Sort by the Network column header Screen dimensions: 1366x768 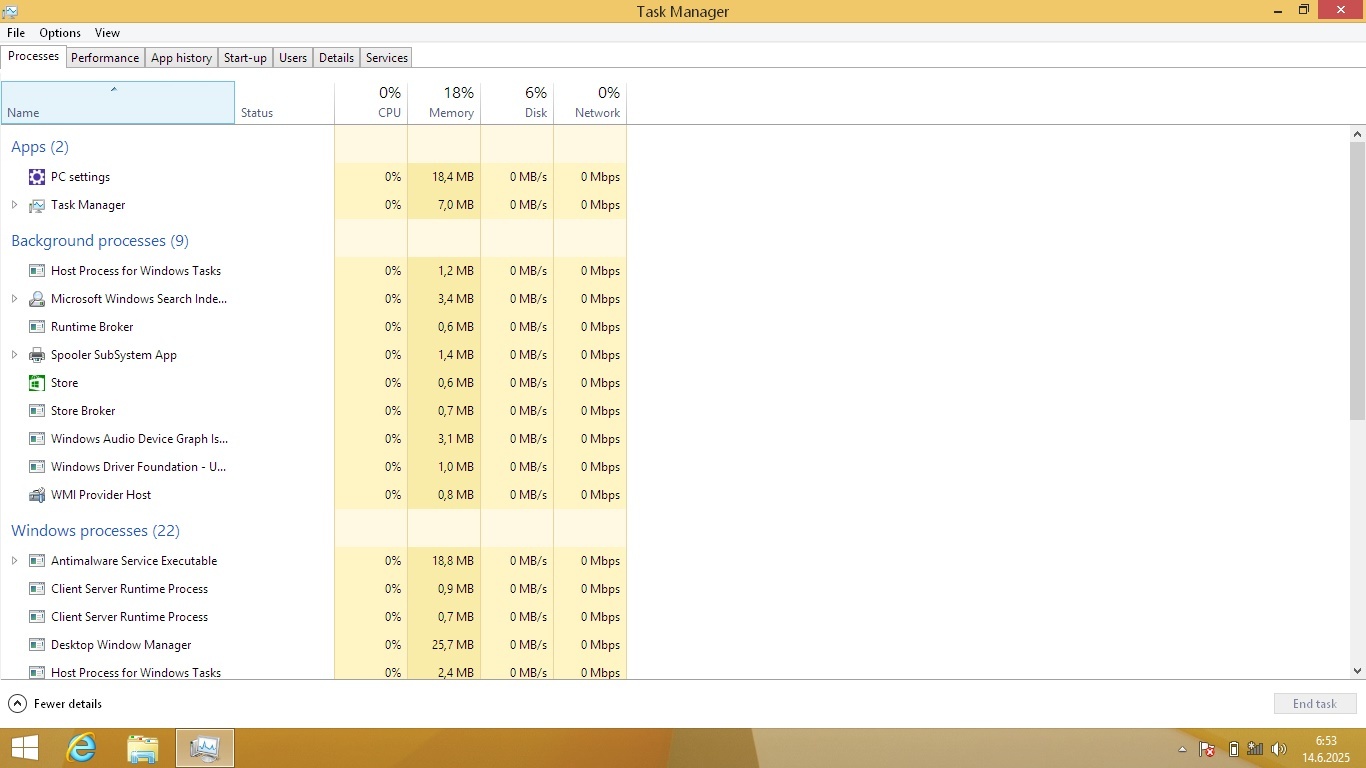coord(590,103)
